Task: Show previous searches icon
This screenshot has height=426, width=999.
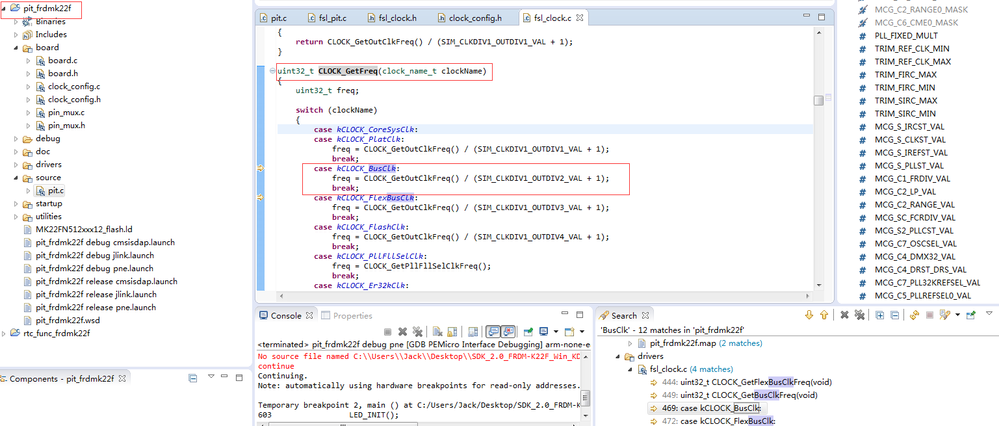Action: point(945,315)
